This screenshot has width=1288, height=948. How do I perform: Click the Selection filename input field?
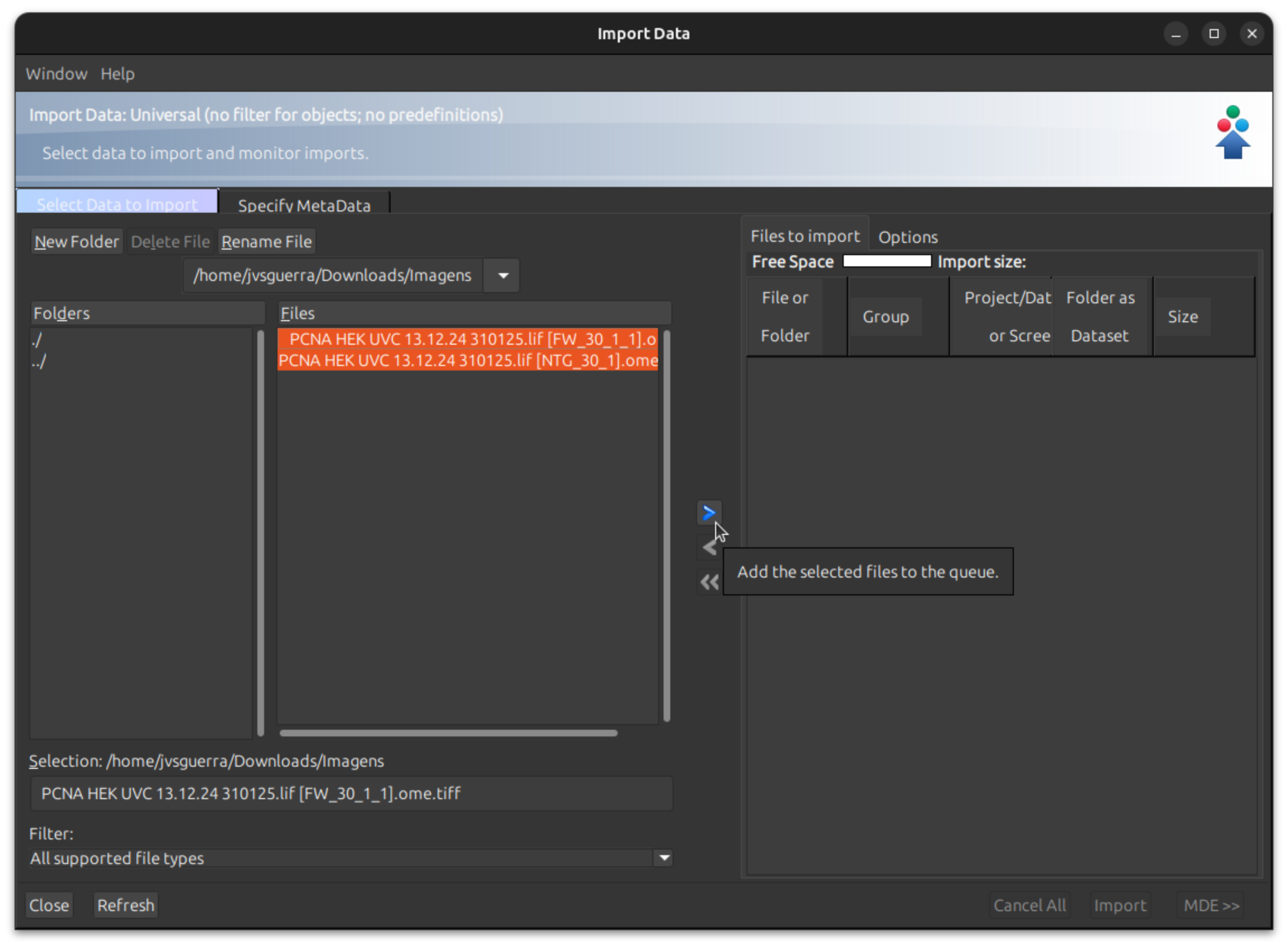pos(351,794)
